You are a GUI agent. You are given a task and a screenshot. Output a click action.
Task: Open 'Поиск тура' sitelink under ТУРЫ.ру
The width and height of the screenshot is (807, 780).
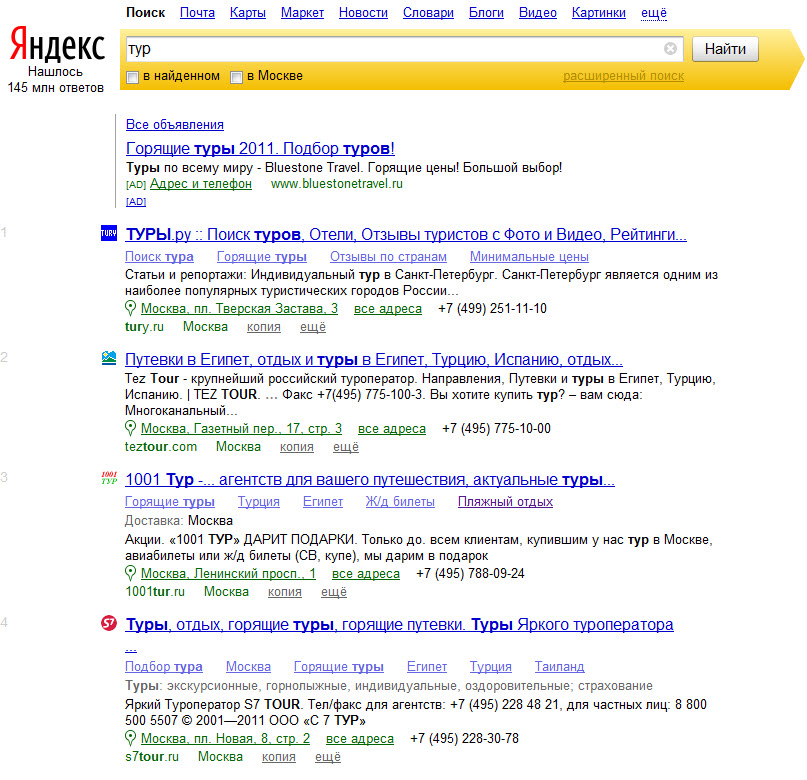[160, 257]
